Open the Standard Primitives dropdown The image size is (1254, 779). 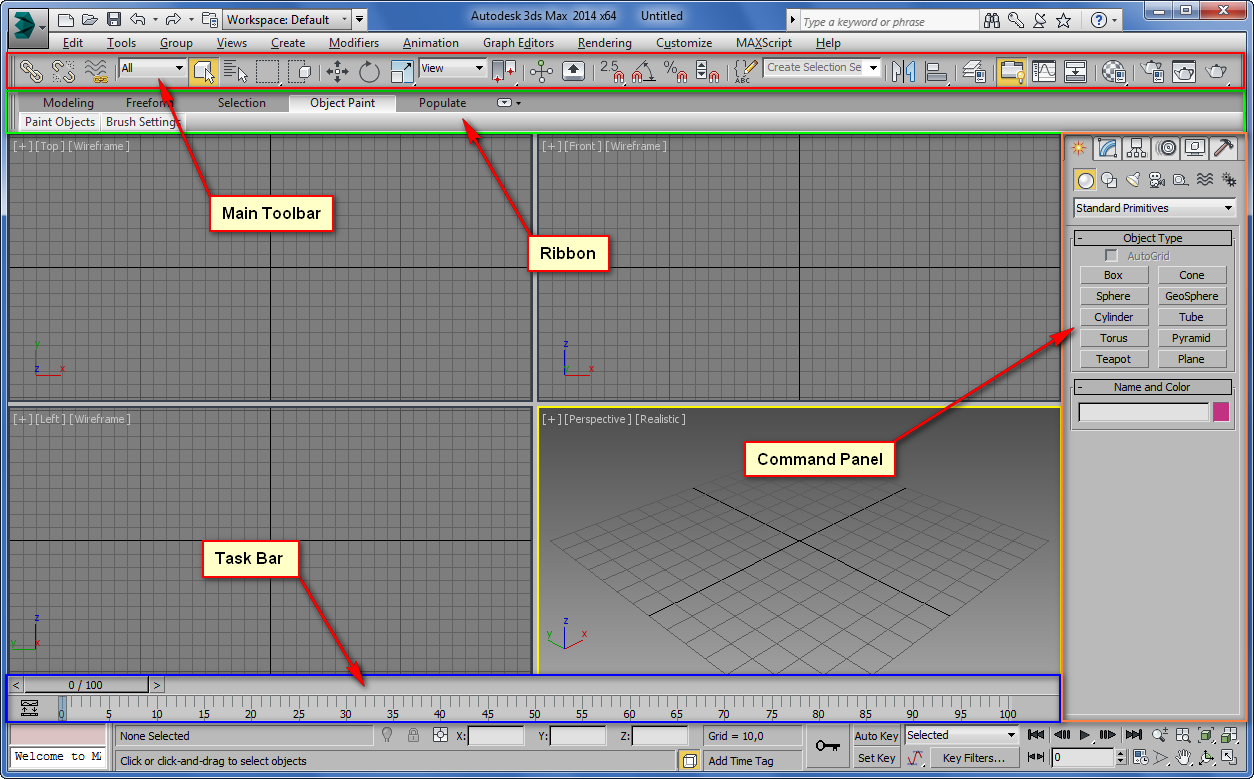[1155, 208]
